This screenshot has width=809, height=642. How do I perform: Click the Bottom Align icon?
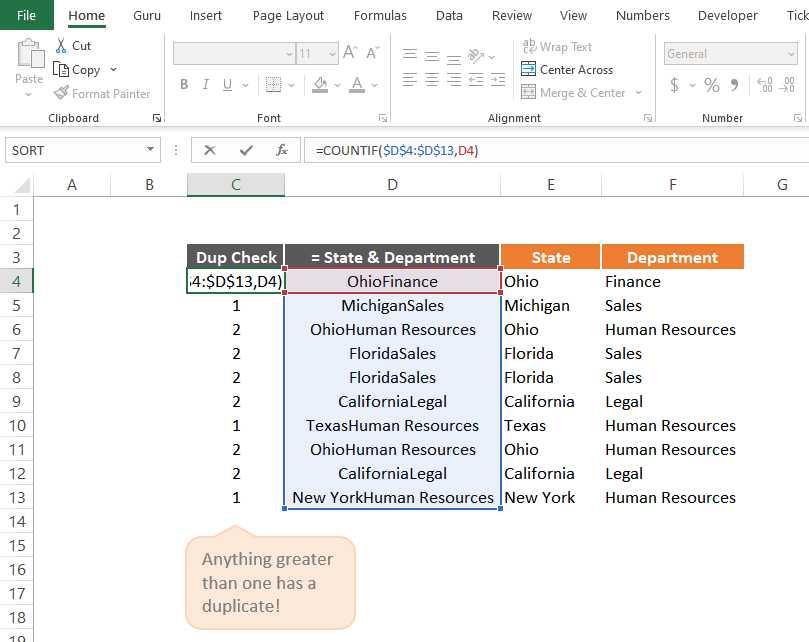point(454,59)
